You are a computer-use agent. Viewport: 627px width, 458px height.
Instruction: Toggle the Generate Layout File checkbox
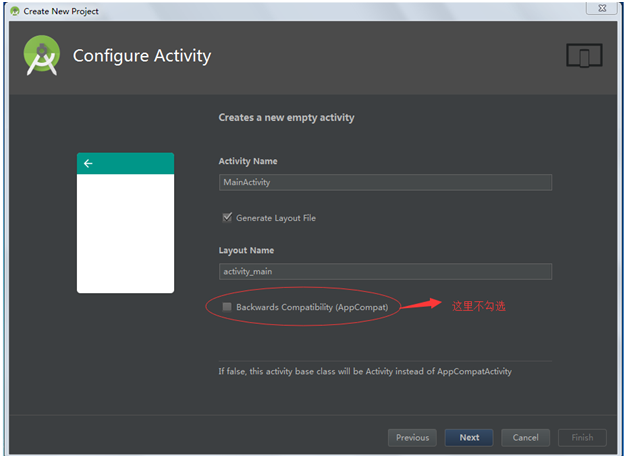[x=228, y=217]
